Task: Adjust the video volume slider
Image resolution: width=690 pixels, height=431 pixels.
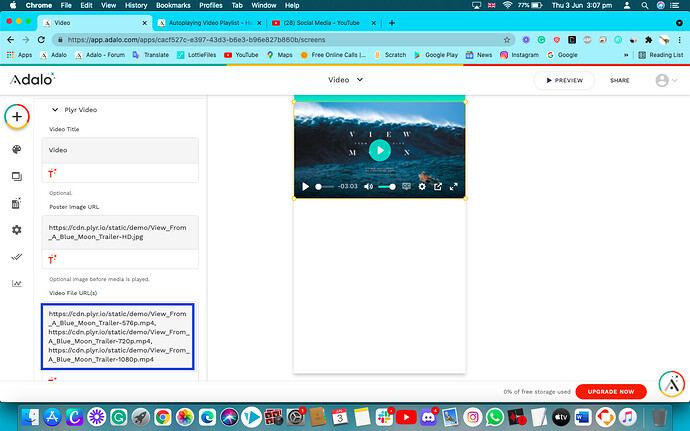Action: click(x=387, y=187)
